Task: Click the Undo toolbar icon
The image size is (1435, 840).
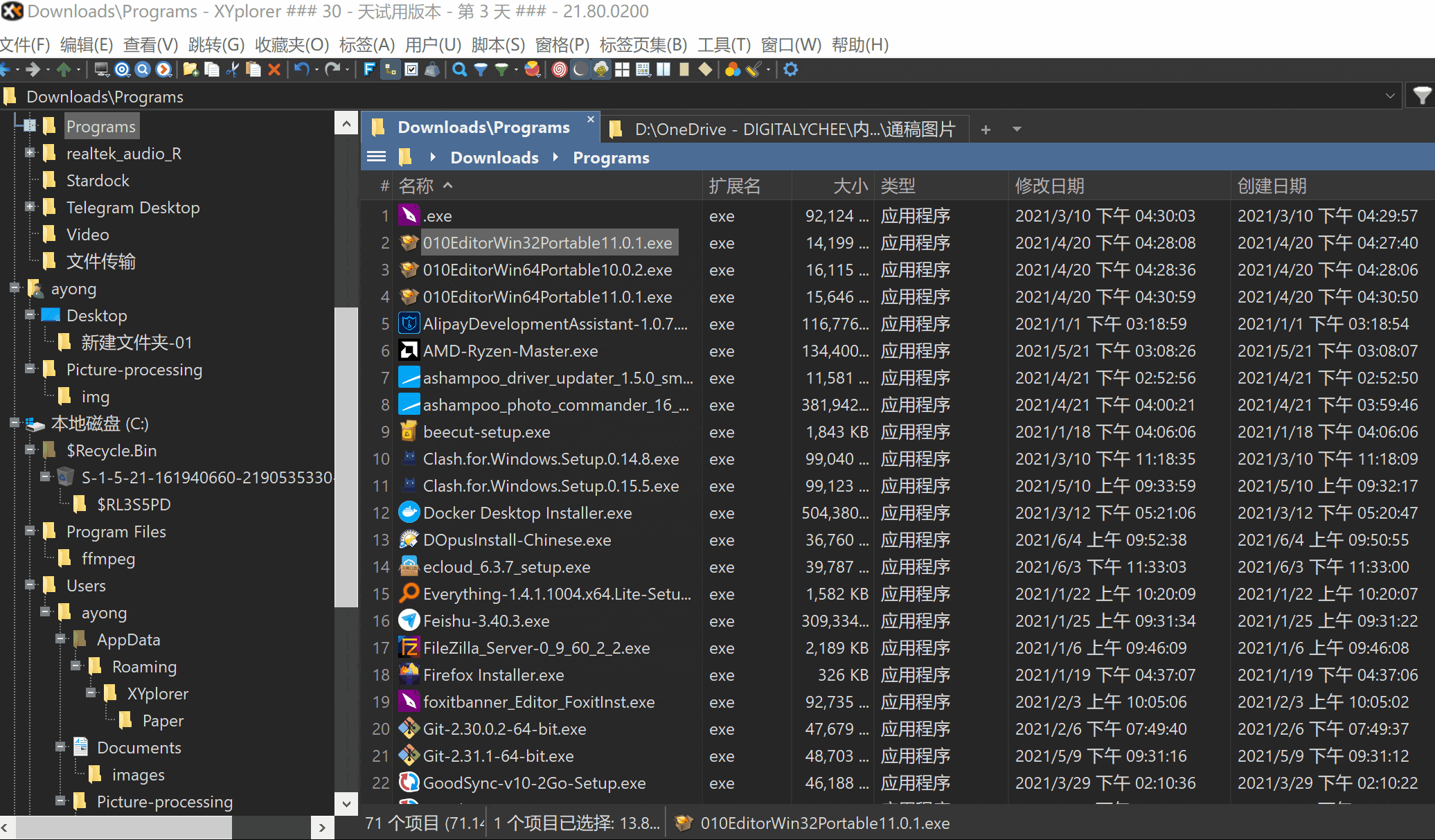Action: (x=302, y=69)
